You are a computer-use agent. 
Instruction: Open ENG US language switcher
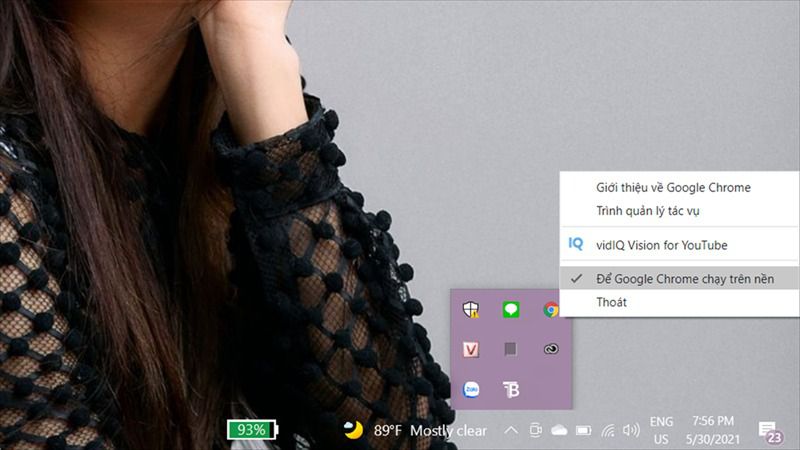tap(661, 431)
